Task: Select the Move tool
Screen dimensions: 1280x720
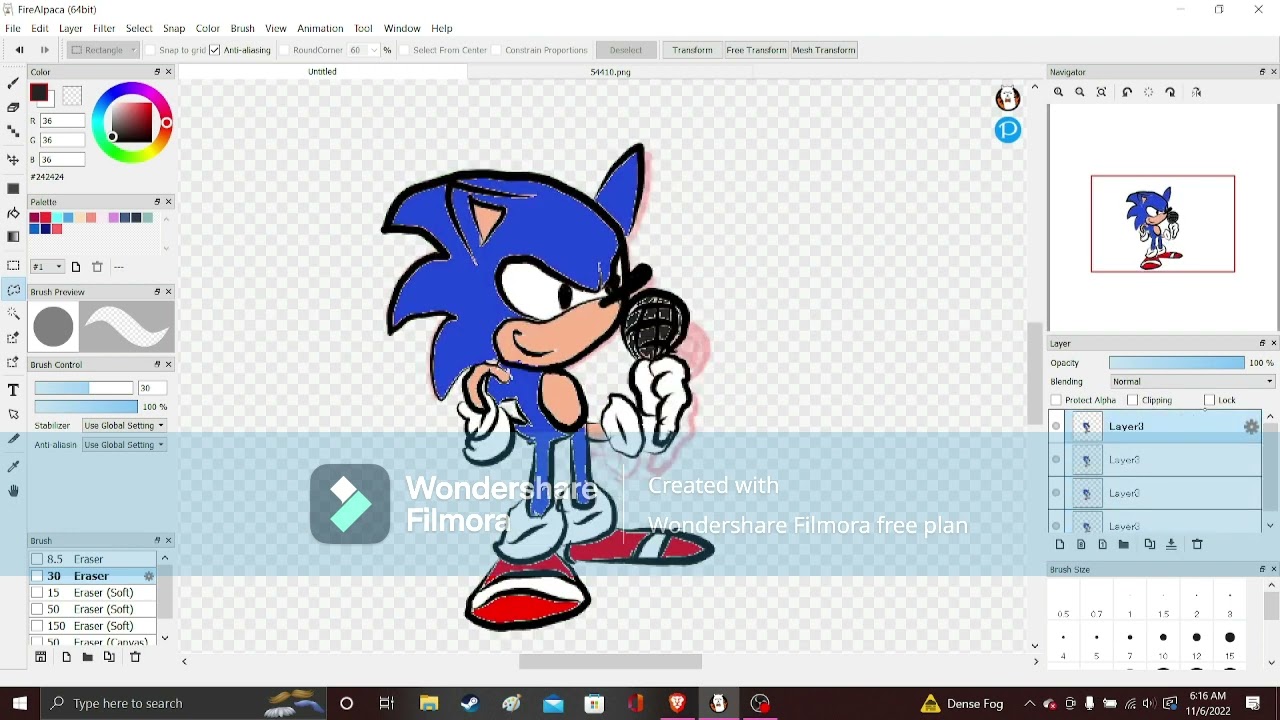Action: (13, 160)
